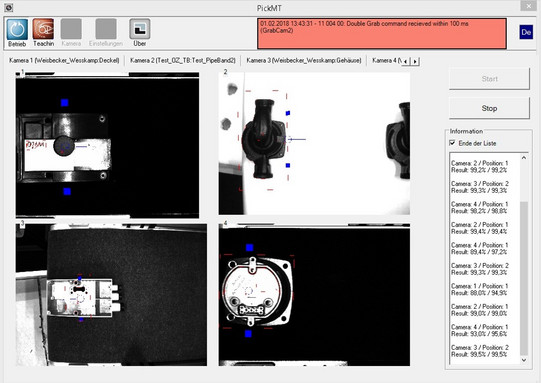This screenshot has width=541, height=383.
Task: Click the lower blue marker in camera 1
Action: 67,191
